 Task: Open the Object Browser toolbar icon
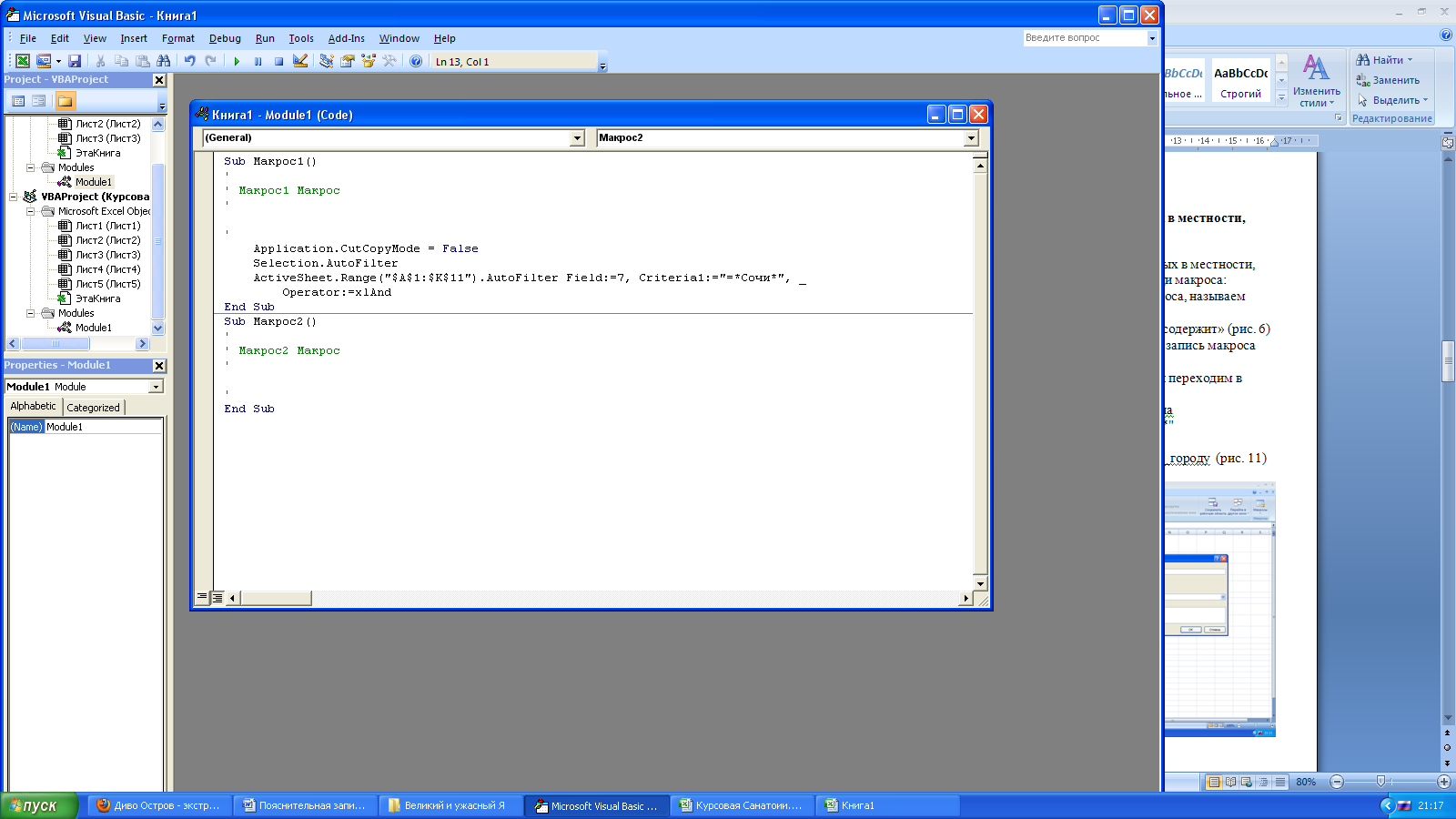(x=369, y=61)
